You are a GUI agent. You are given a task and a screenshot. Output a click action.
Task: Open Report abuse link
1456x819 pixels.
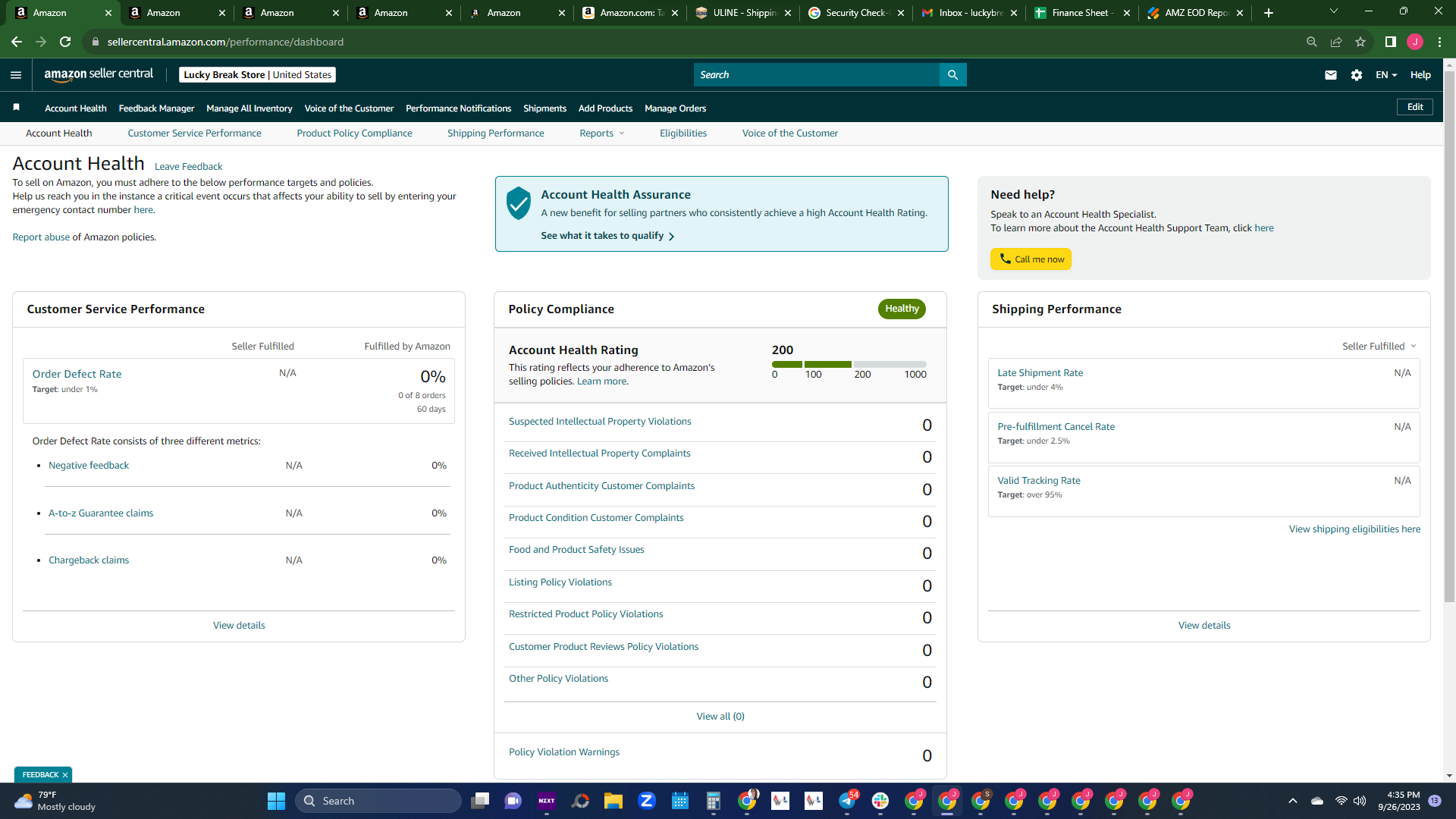(41, 237)
